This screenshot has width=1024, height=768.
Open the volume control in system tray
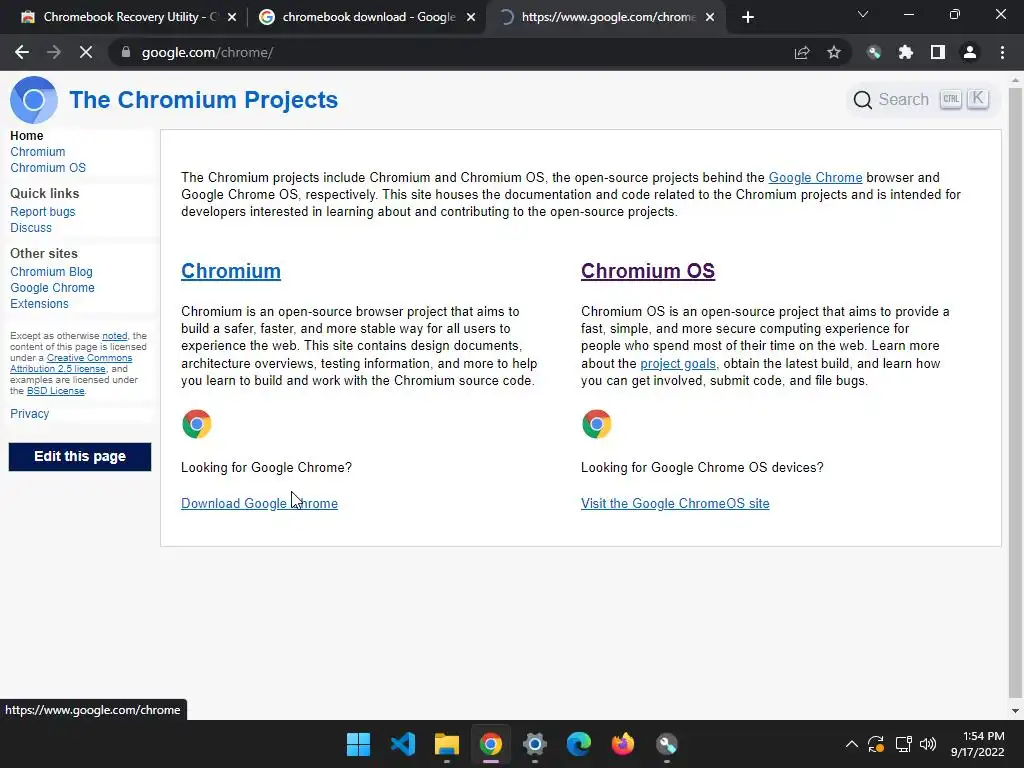(928, 744)
